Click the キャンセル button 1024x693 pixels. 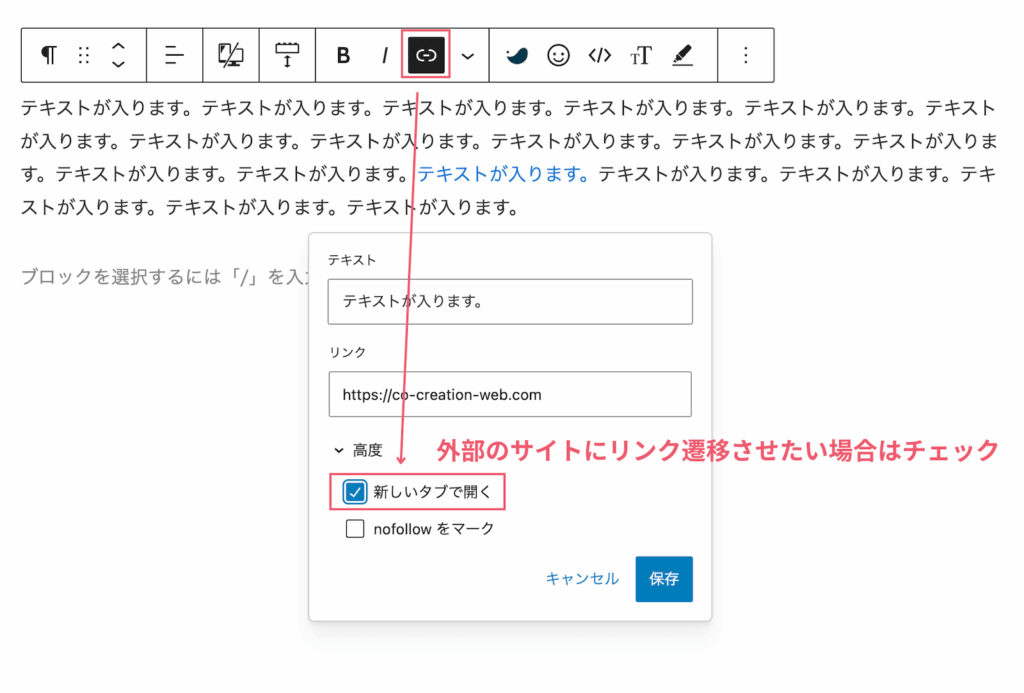[582, 579]
